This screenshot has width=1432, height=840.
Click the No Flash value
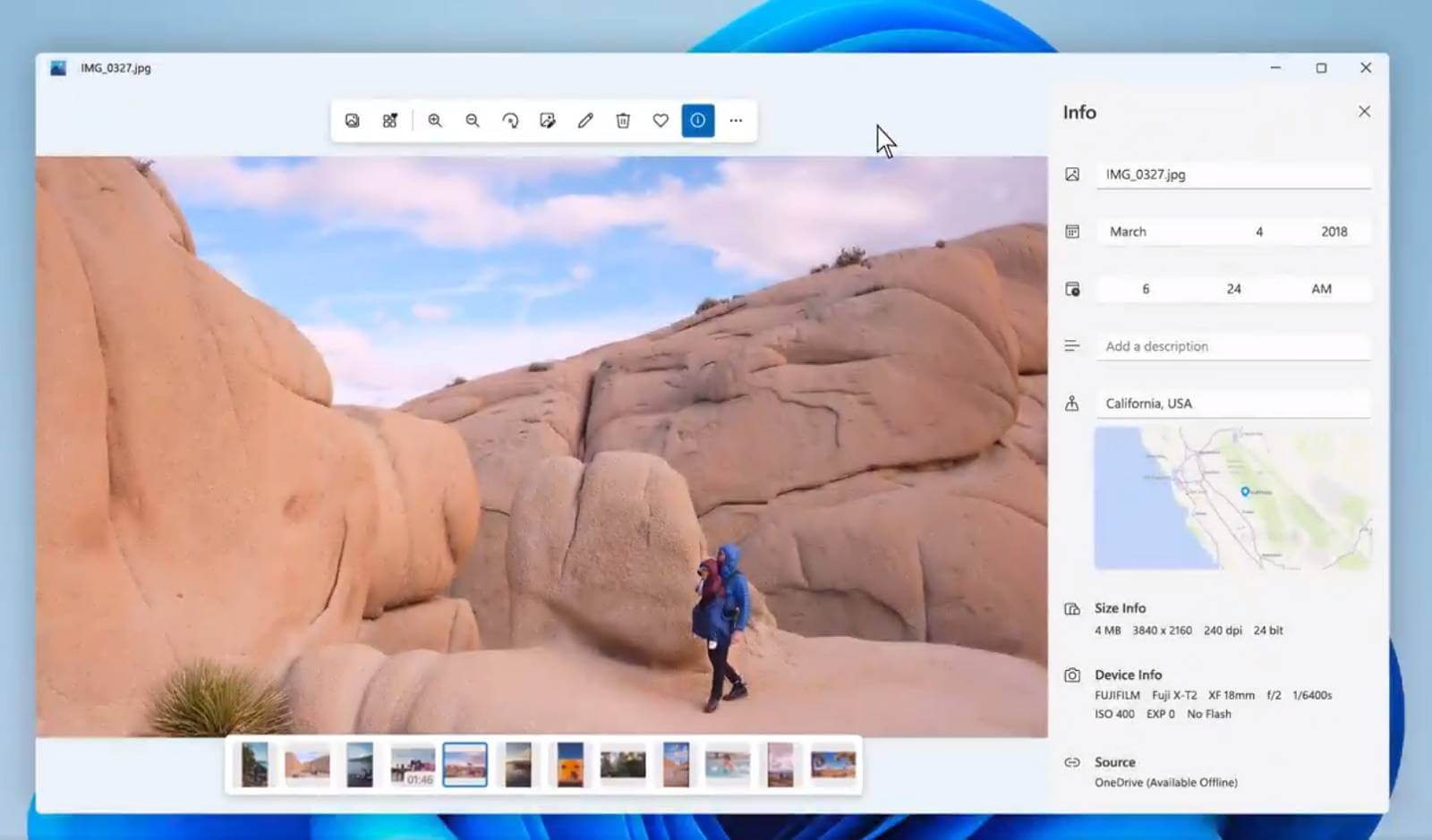pos(1209,714)
